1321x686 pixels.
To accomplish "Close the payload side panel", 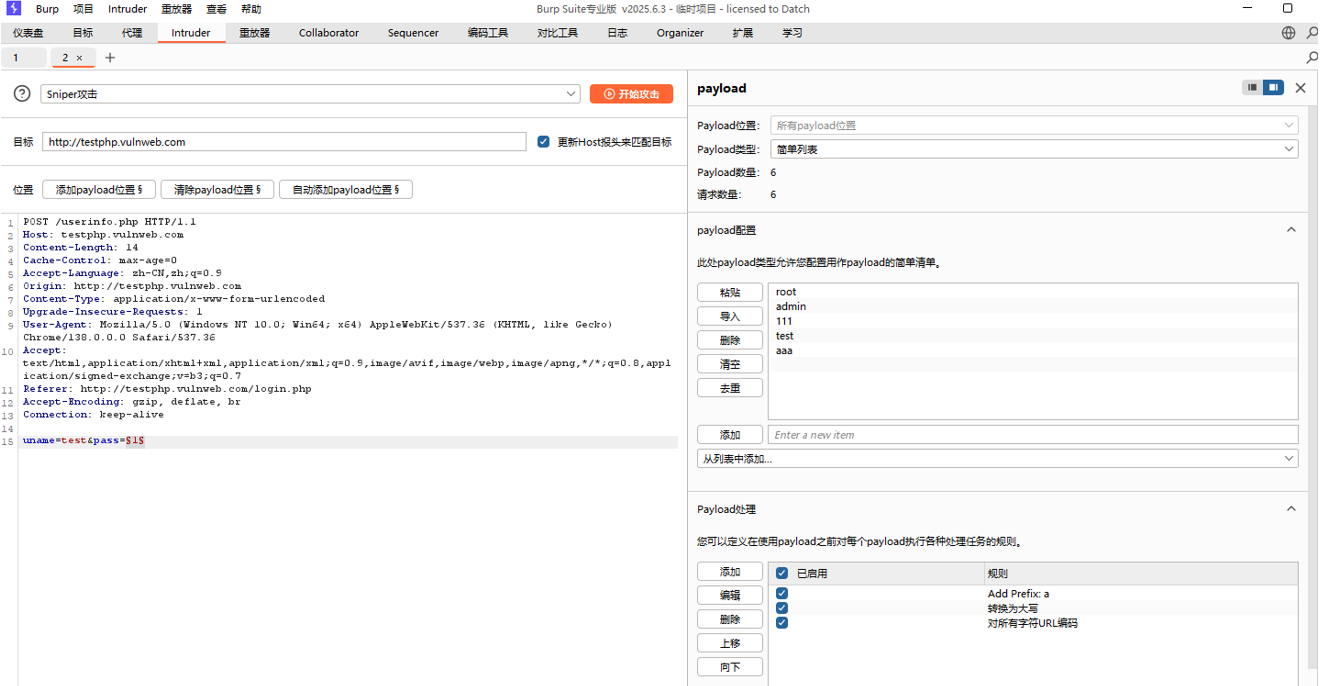I will pyautogui.click(x=1300, y=88).
